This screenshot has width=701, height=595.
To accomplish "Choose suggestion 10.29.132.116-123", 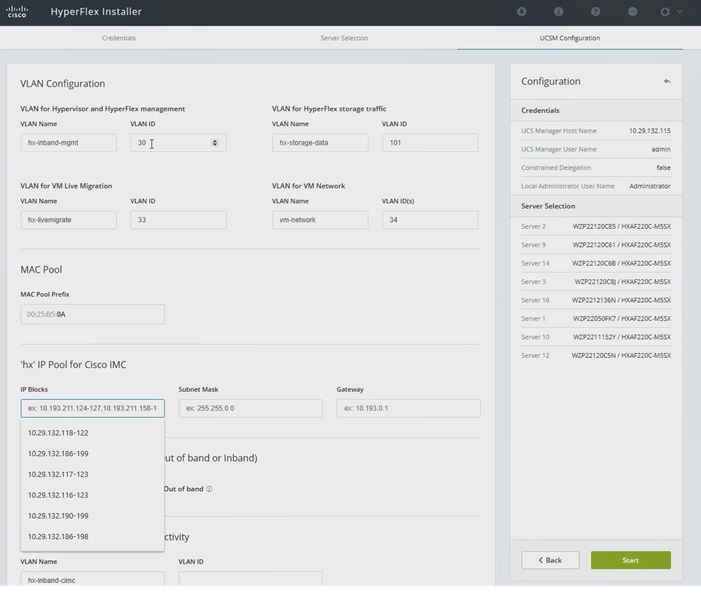I will coord(92,495).
